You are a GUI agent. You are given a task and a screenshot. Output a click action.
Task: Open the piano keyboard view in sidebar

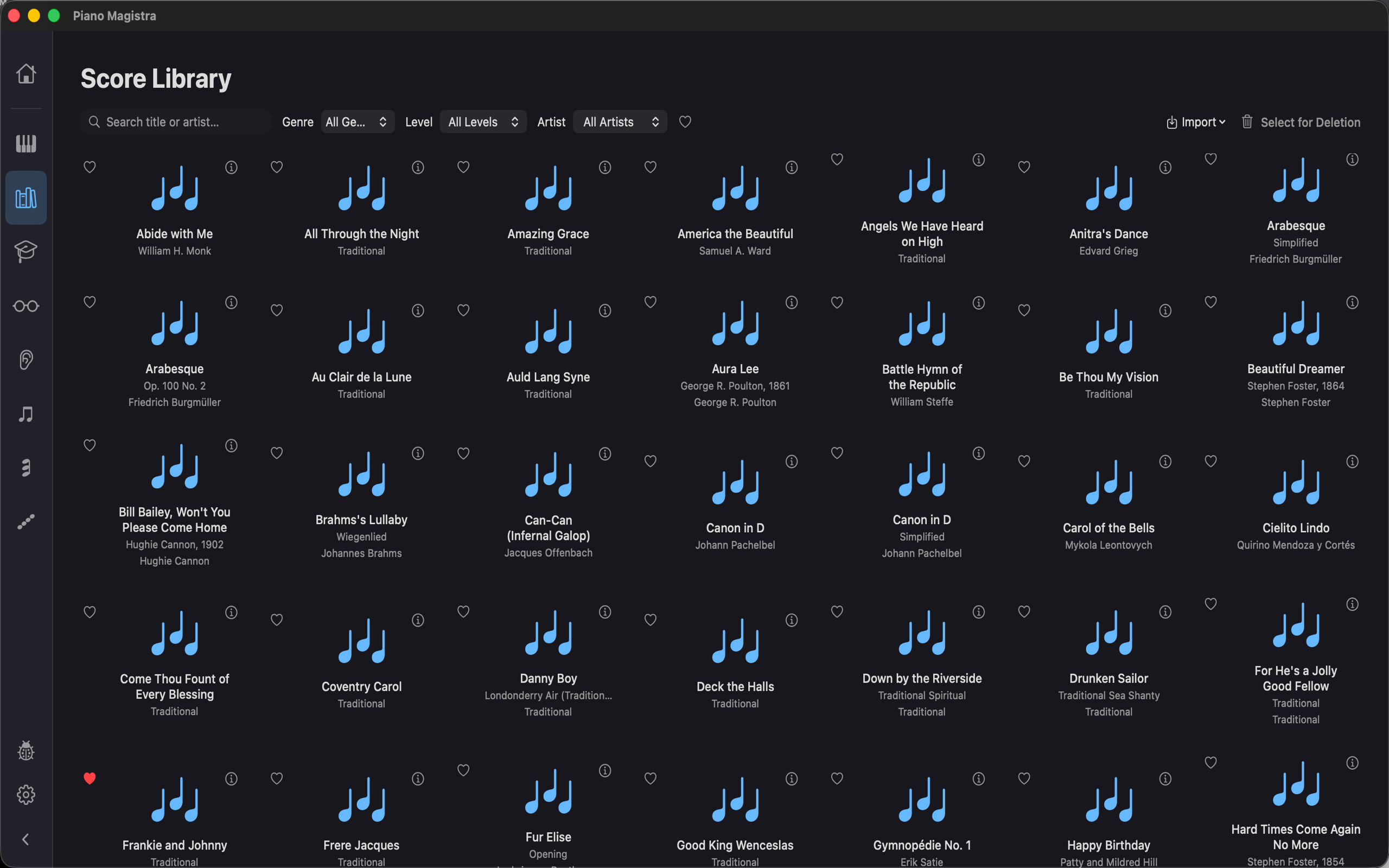(x=26, y=143)
